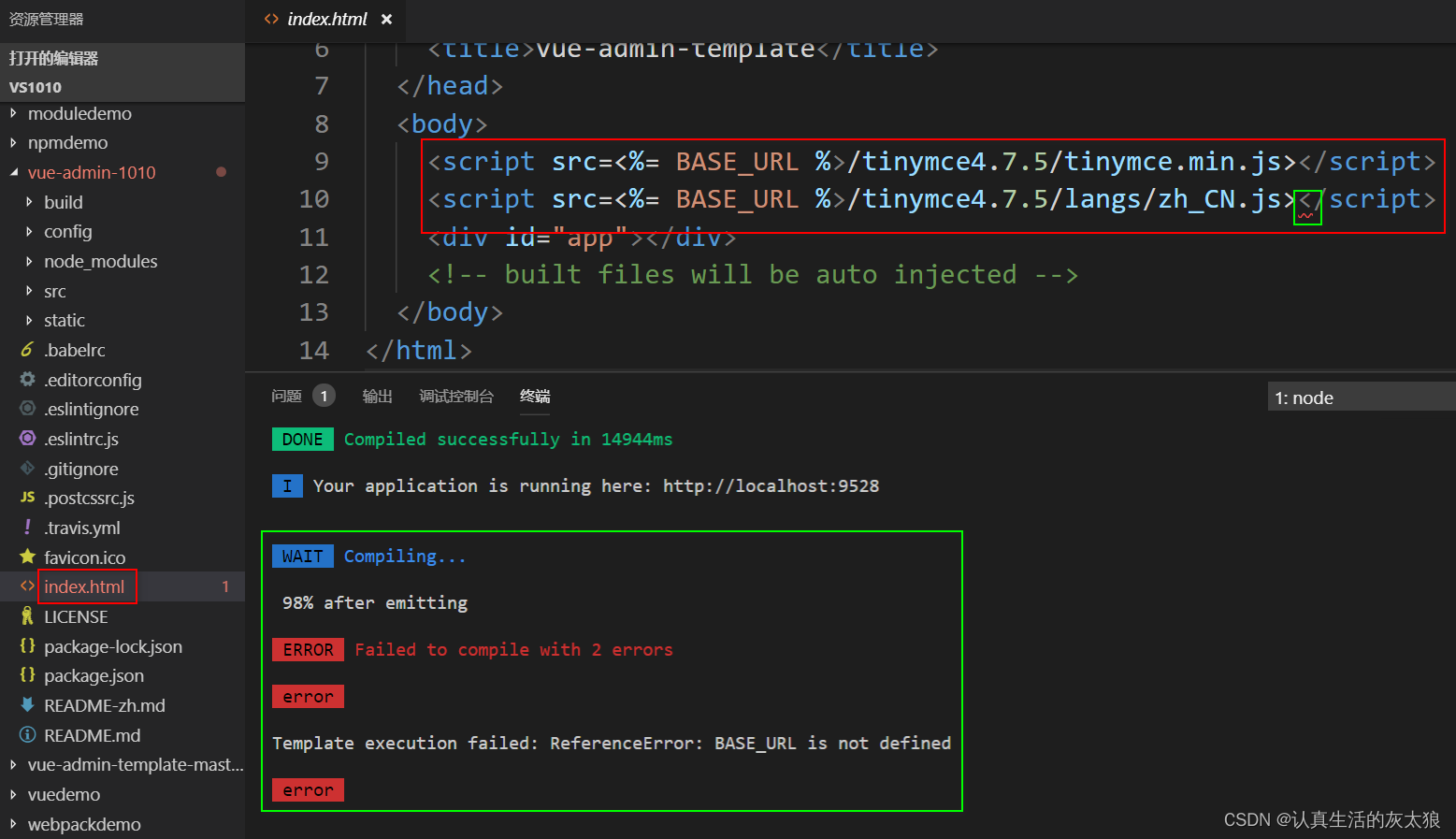
Task: Select the index.html editor tab
Action: (x=327, y=20)
